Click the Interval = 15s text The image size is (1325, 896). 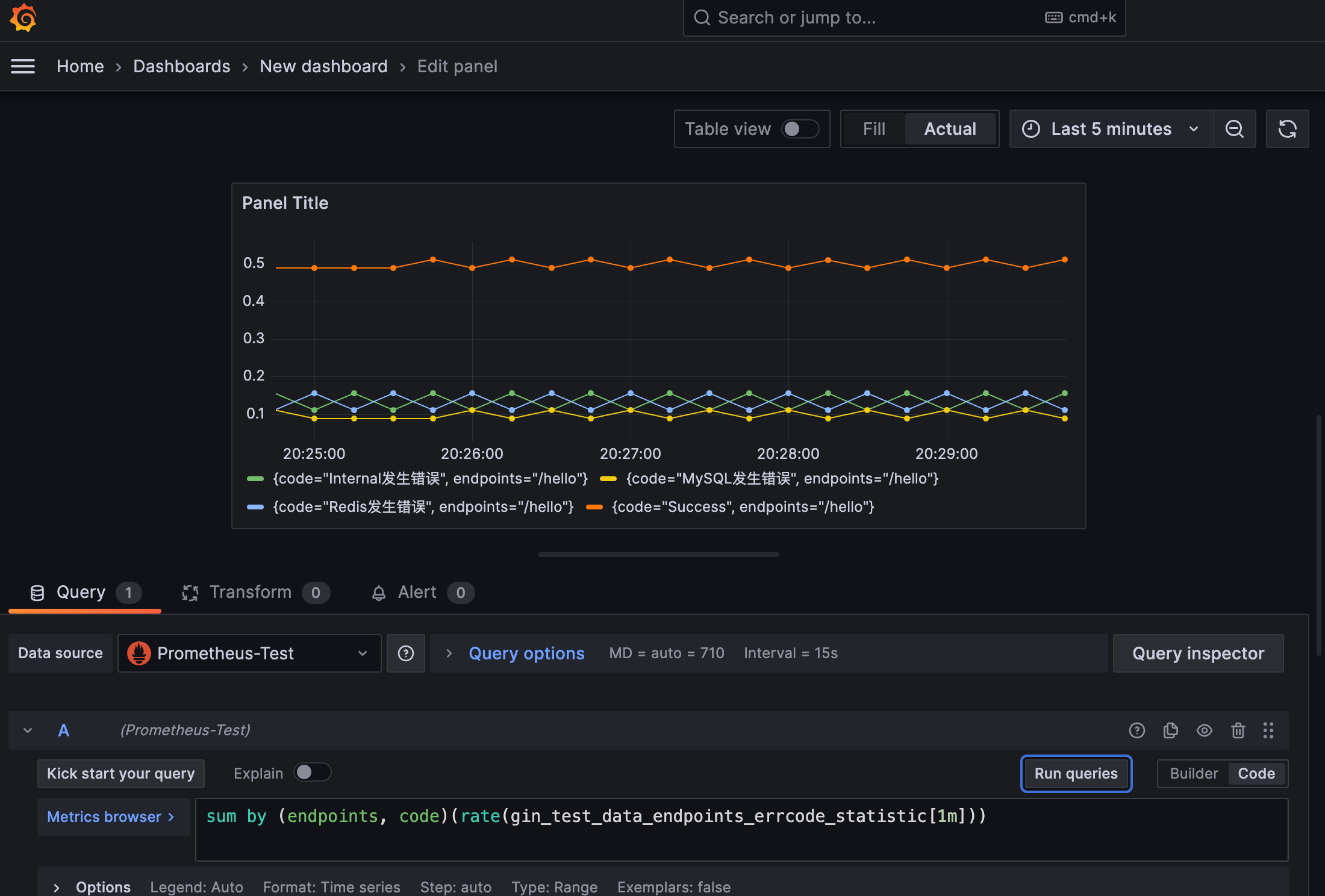[791, 653]
